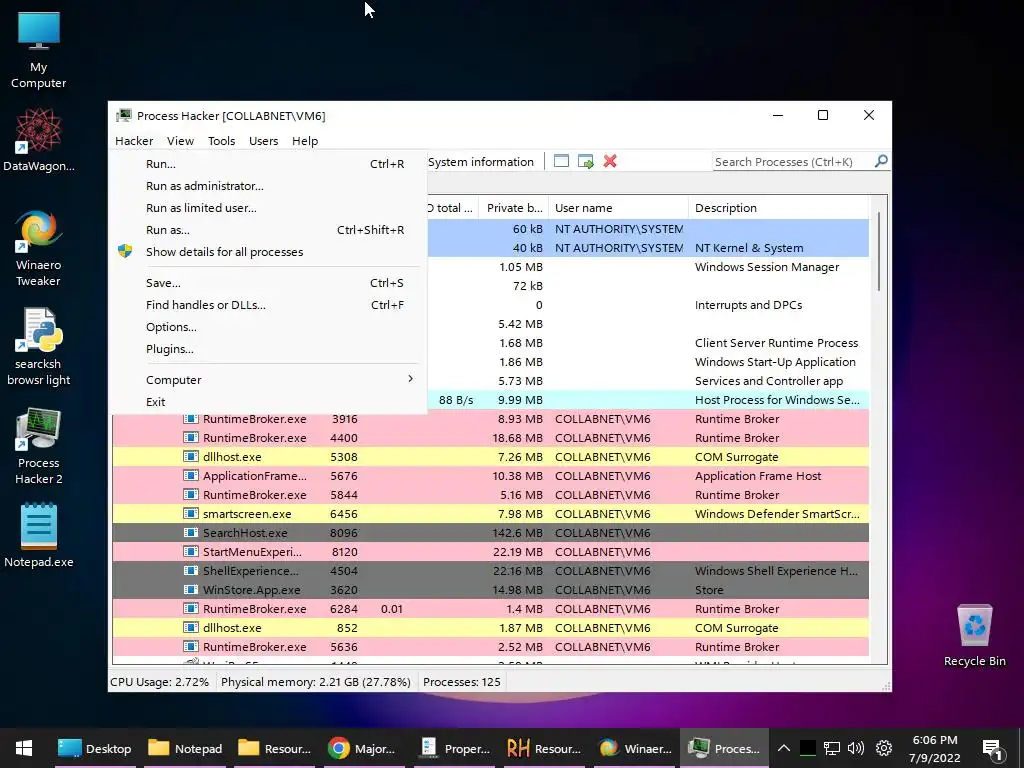Open the notification center icon
The image size is (1024, 768).
(992, 750)
